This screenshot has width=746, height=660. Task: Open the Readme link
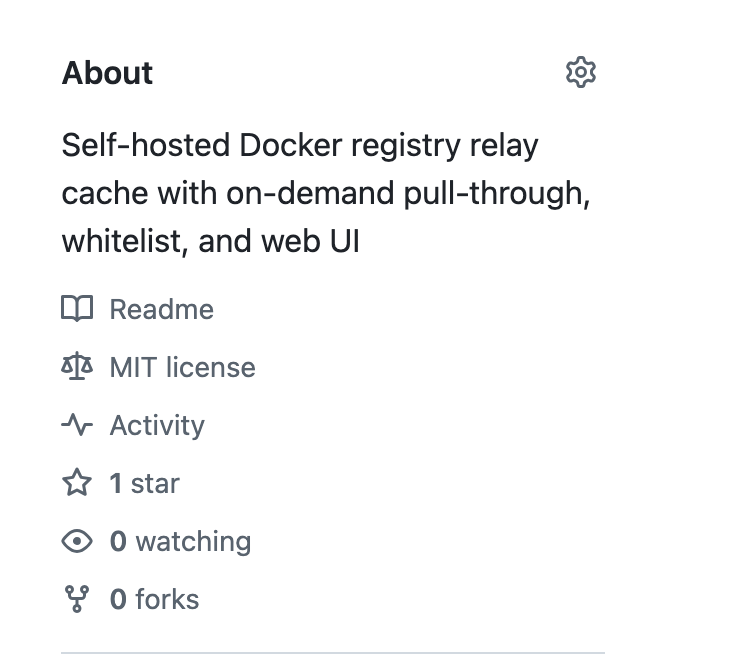point(162,309)
